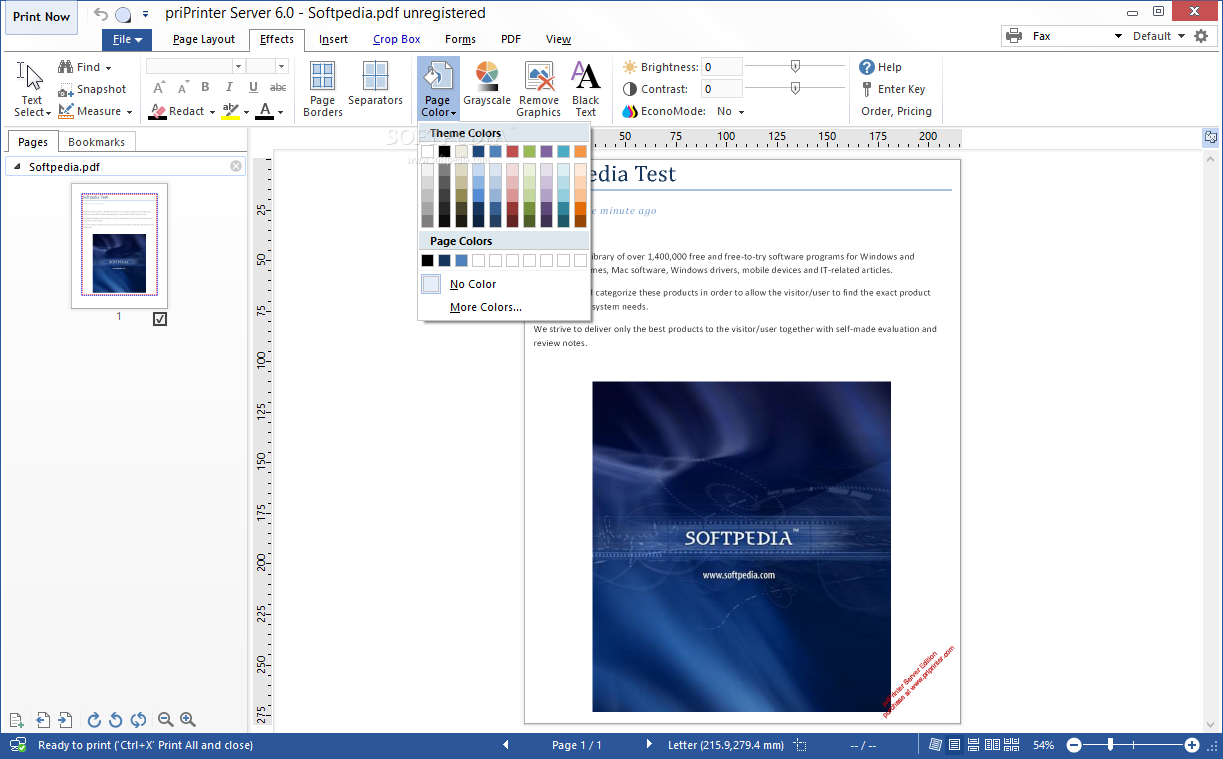Viewport: 1223px width, 759px height.
Task: Click the add page icon below thumbnails
Action: pos(16,720)
